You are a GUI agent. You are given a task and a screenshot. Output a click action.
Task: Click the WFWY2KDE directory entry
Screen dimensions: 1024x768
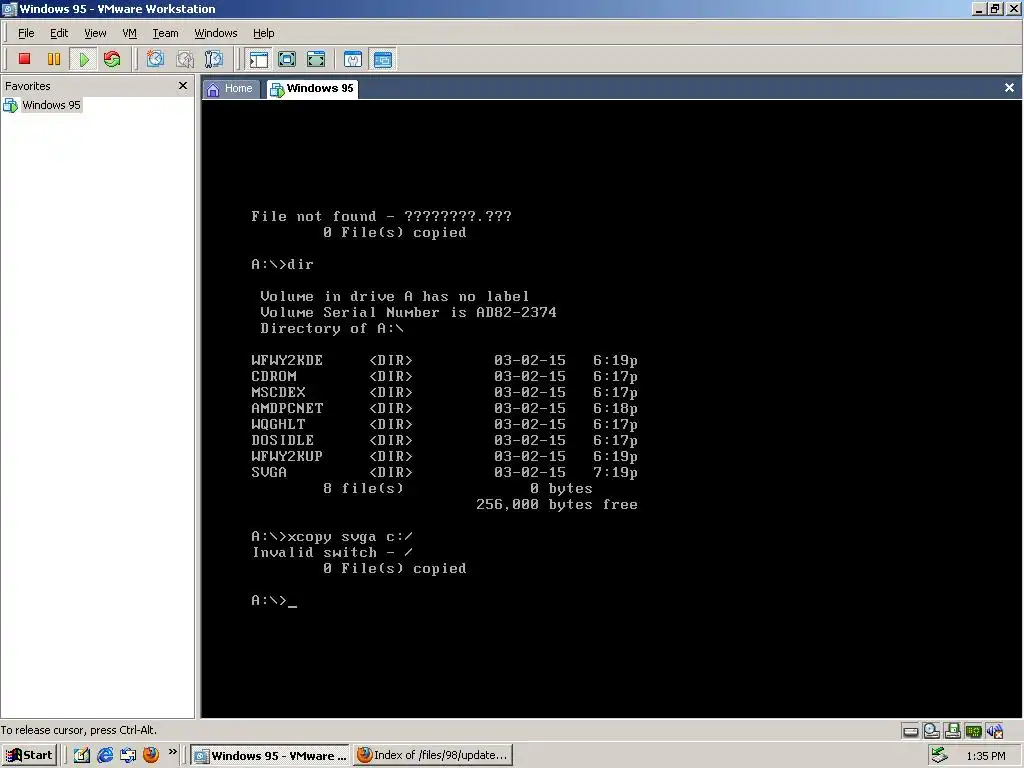pos(444,360)
